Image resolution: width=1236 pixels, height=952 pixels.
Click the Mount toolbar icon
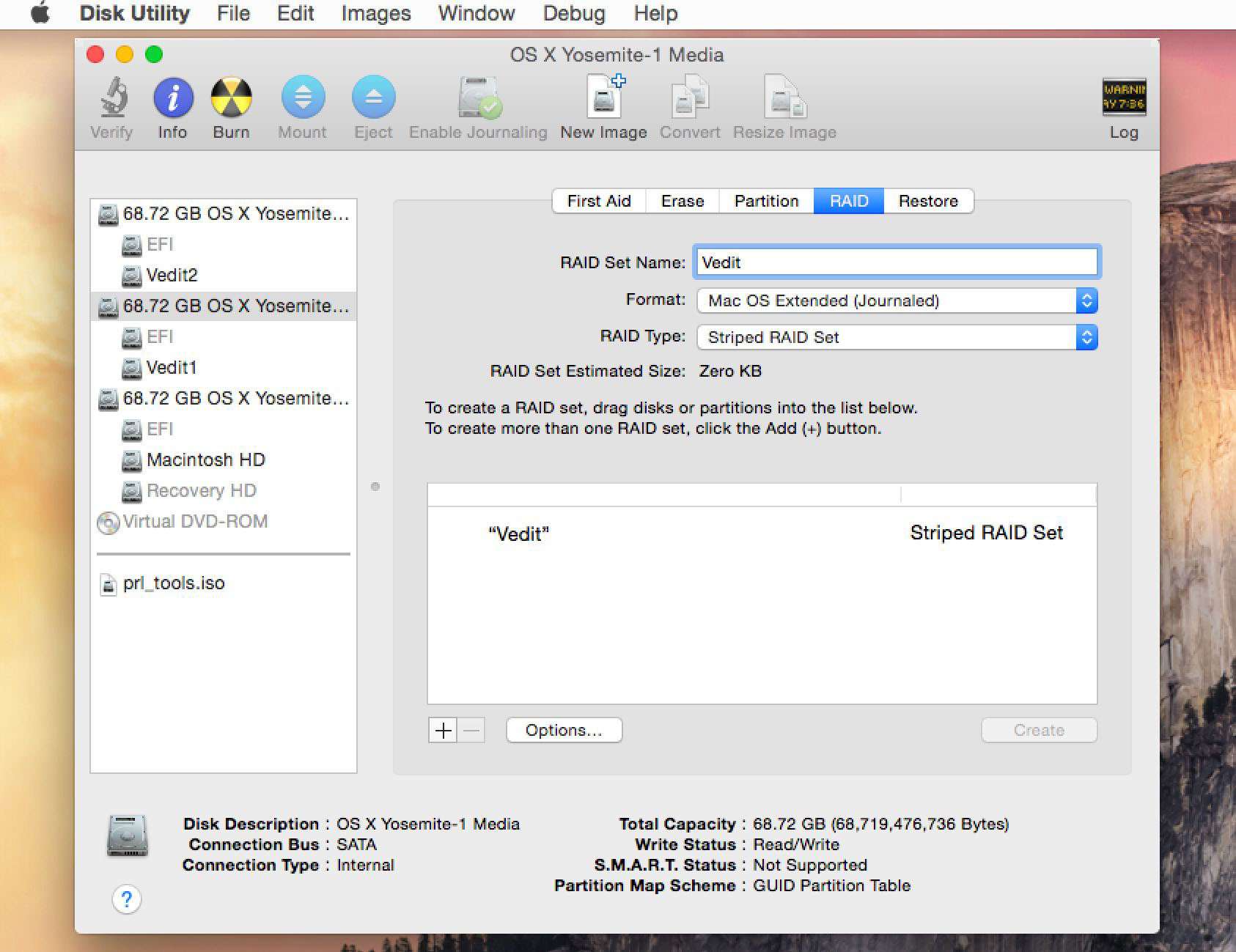coord(303,97)
